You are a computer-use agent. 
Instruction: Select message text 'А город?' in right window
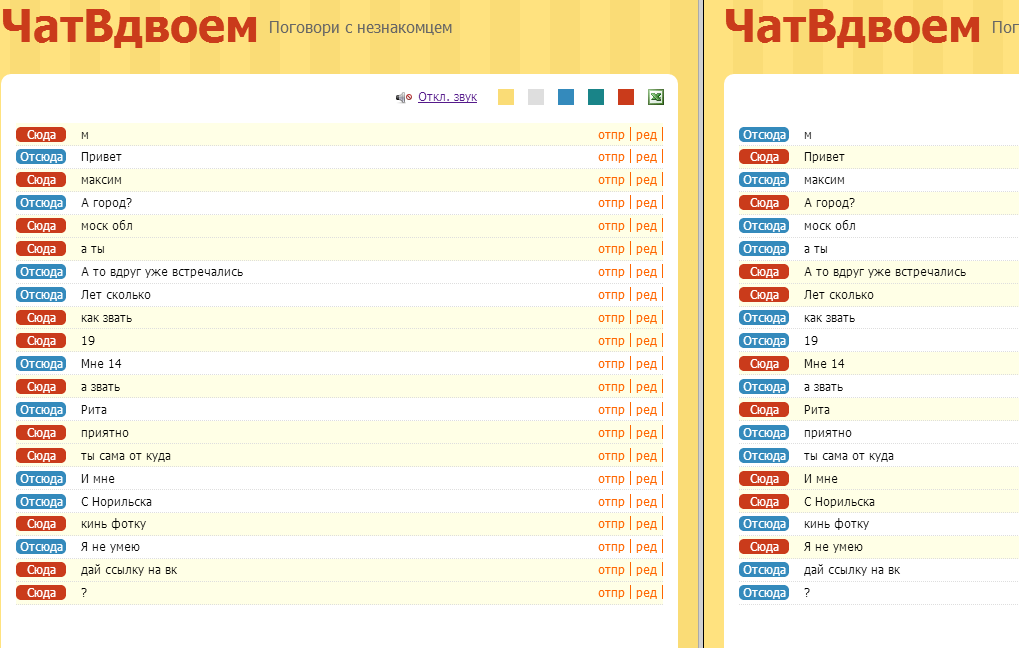point(829,203)
